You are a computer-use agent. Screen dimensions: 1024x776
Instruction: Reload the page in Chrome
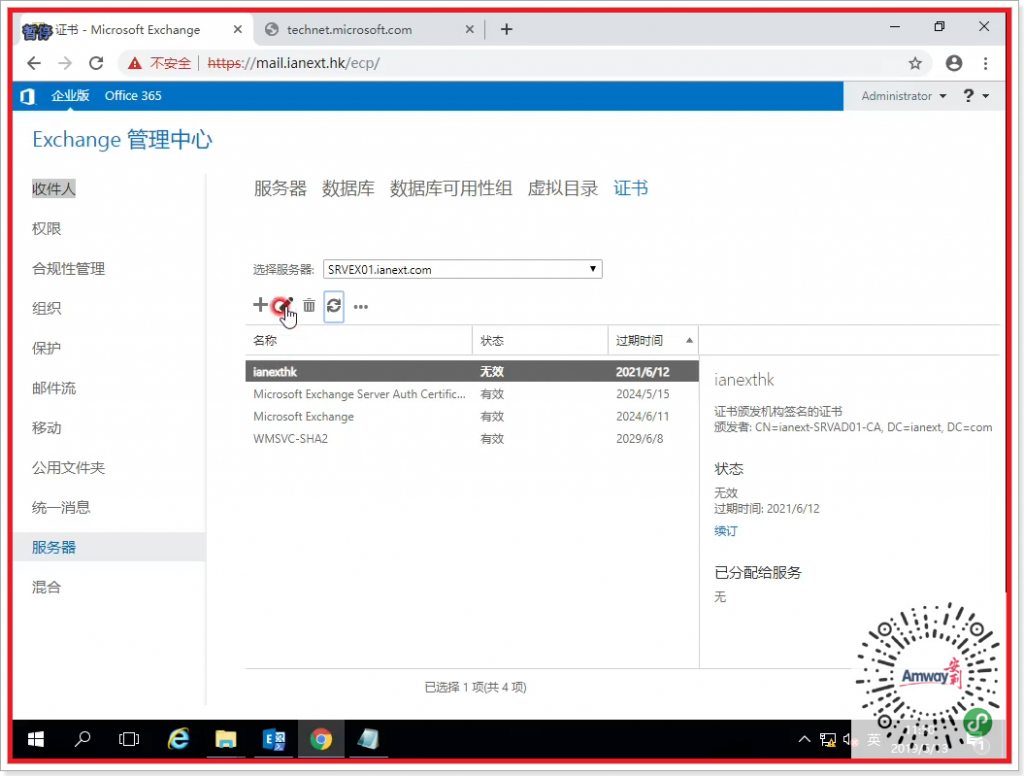pyautogui.click(x=96, y=63)
